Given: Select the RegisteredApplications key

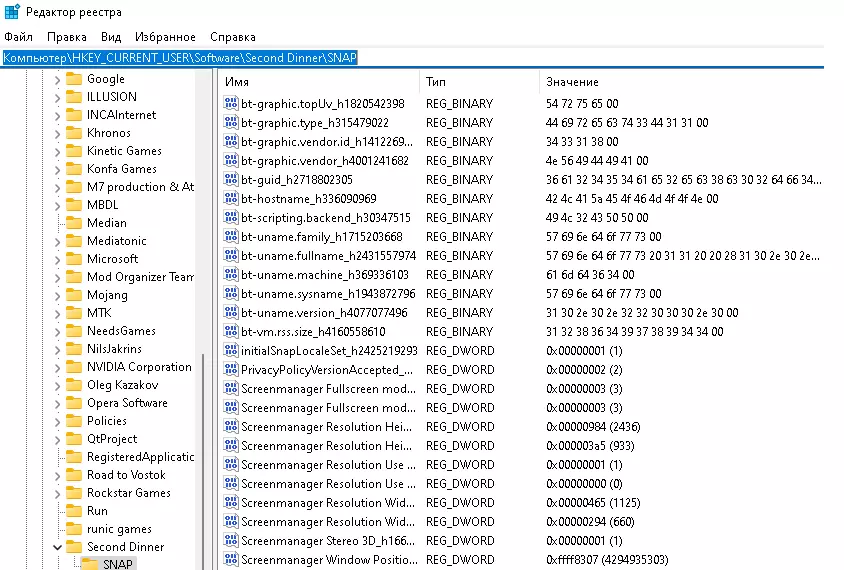Looking at the screenshot, I should pyautogui.click(x=140, y=457).
